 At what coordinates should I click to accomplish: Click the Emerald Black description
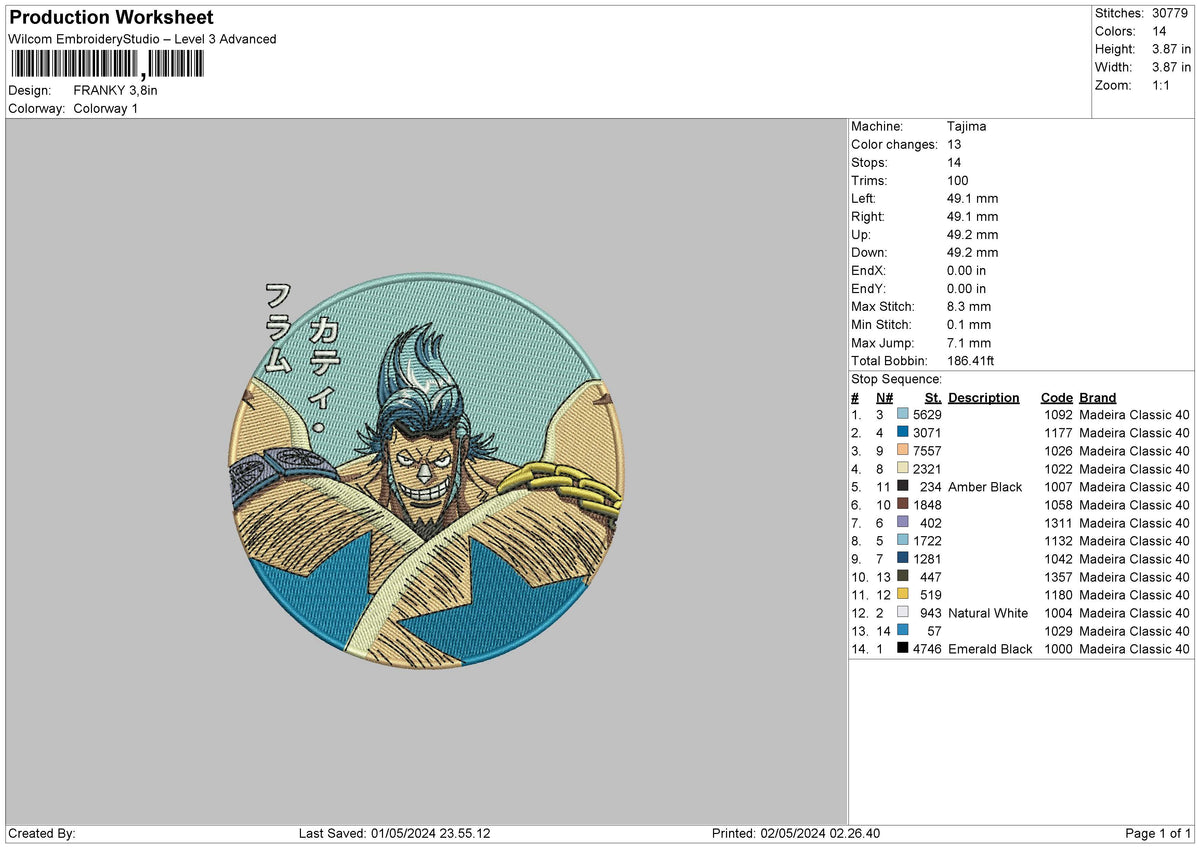click(990, 648)
